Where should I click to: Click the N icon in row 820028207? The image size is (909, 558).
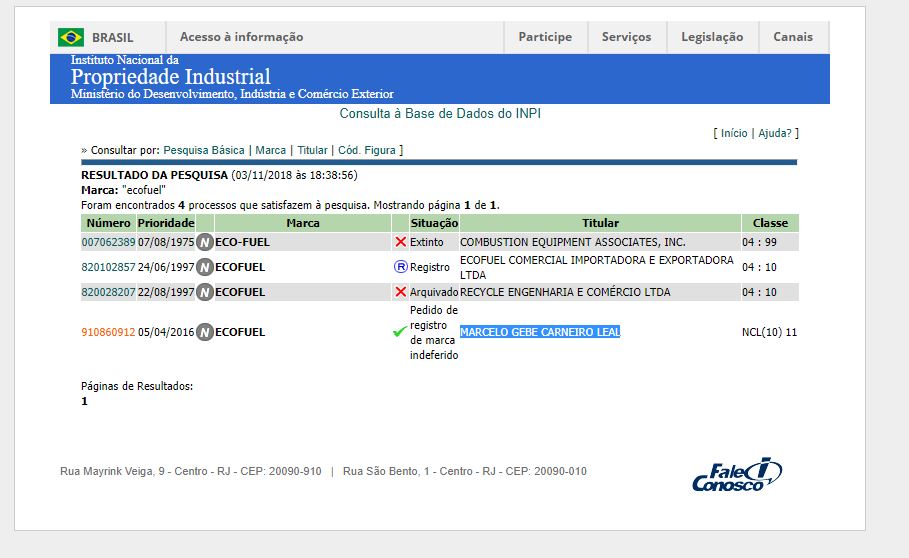pos(205,291)
